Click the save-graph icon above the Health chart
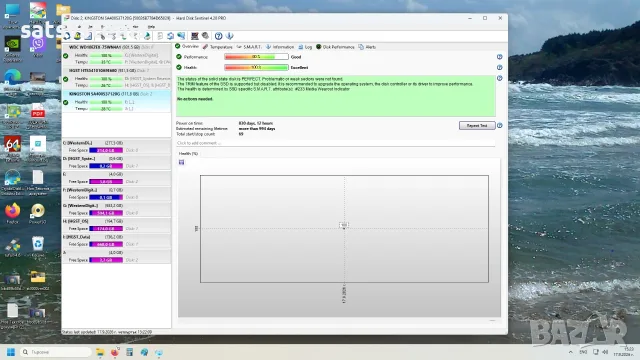Viewport: 640px width, 360px height. [x=182, y=162]
